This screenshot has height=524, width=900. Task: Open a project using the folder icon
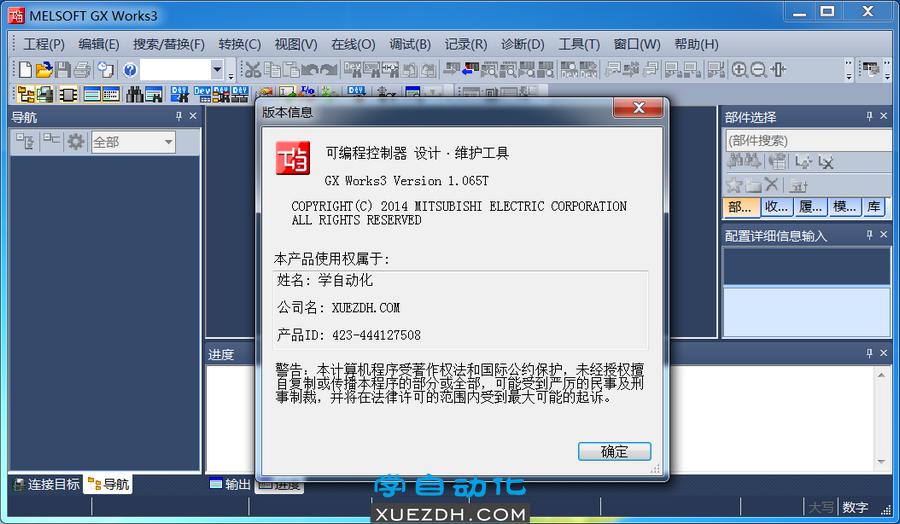[44, 70]
